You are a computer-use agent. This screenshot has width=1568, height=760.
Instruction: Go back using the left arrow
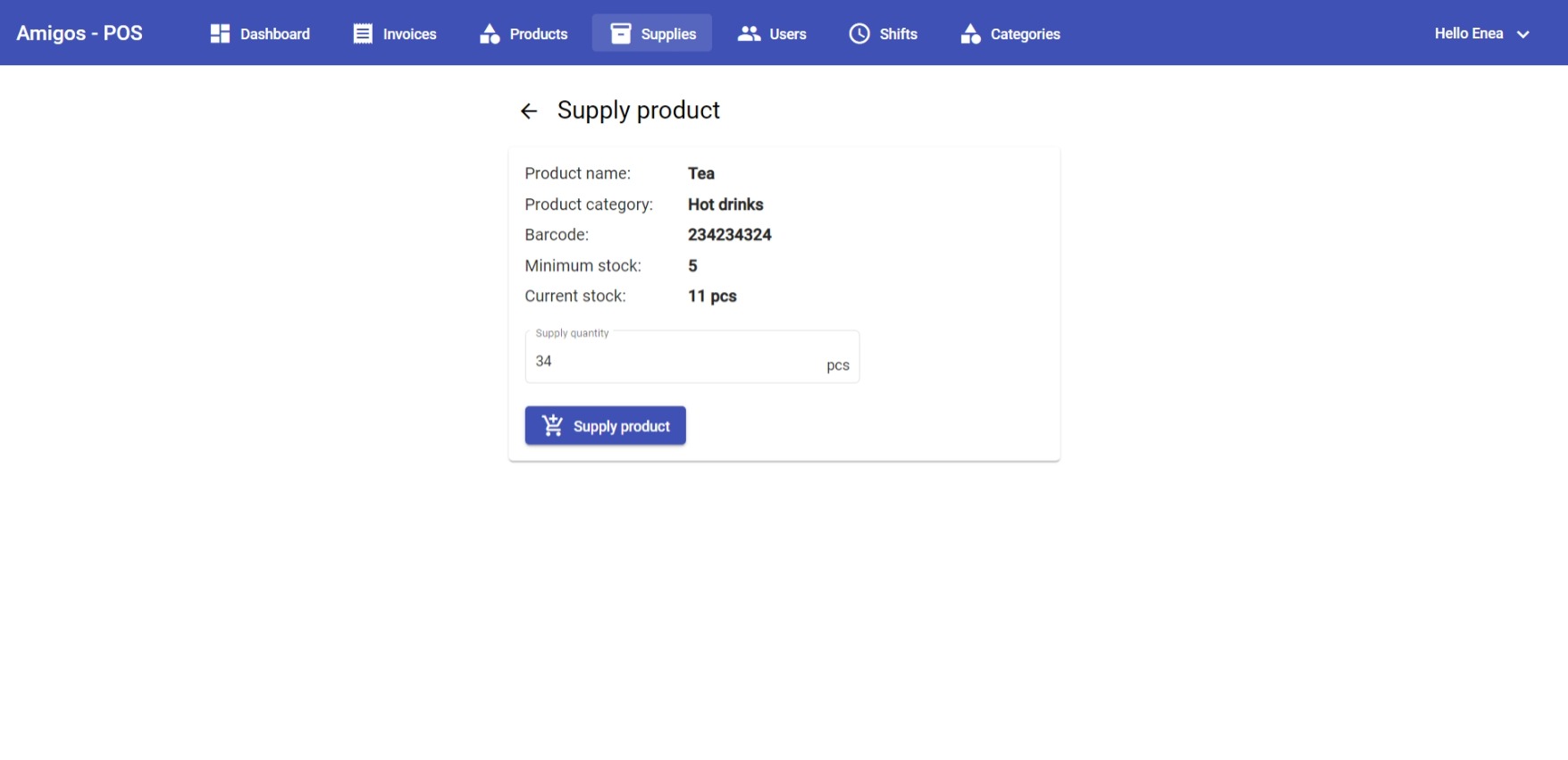click(x=529, y=111)
